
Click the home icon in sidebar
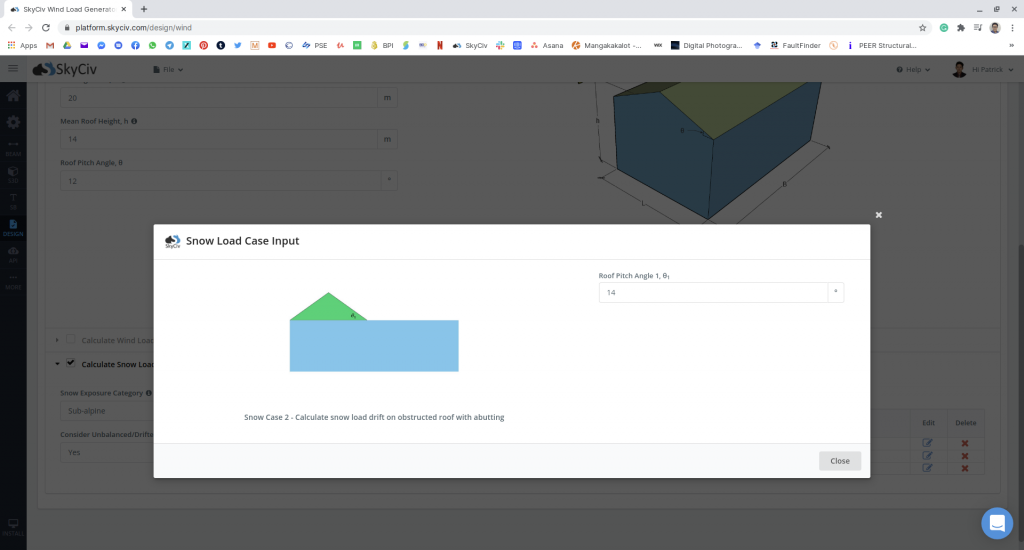tap(13, 97)
